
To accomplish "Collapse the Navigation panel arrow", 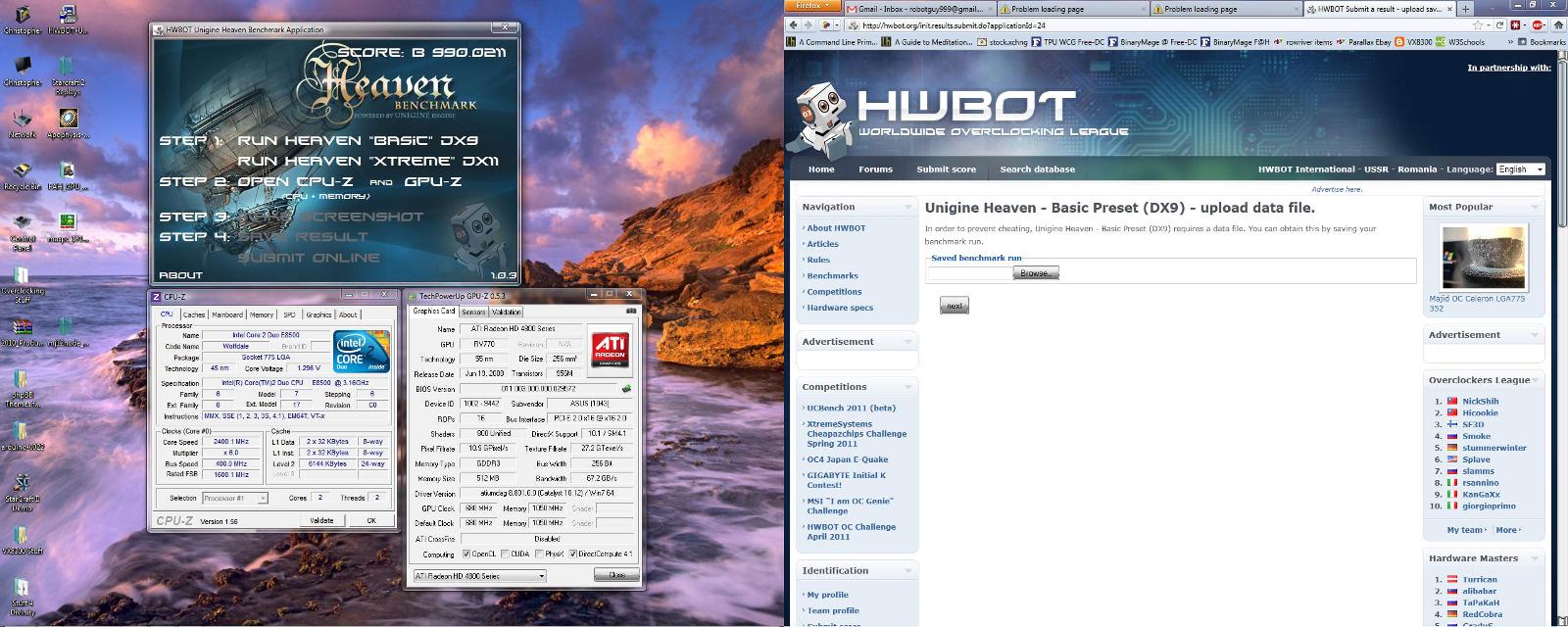I will coord(907,207).
